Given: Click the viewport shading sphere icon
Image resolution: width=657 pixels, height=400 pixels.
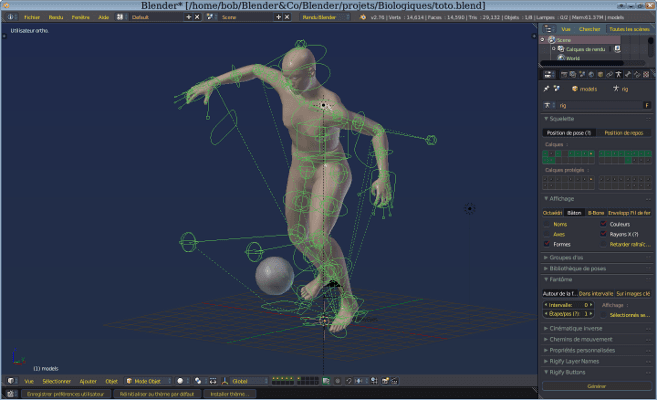Looking at the screenshot, I should (x=180, y=381).
